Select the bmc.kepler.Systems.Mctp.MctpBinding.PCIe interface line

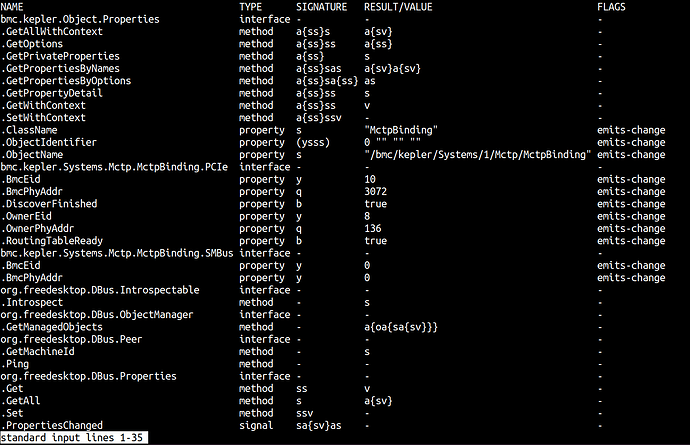[x=113, y=166]
